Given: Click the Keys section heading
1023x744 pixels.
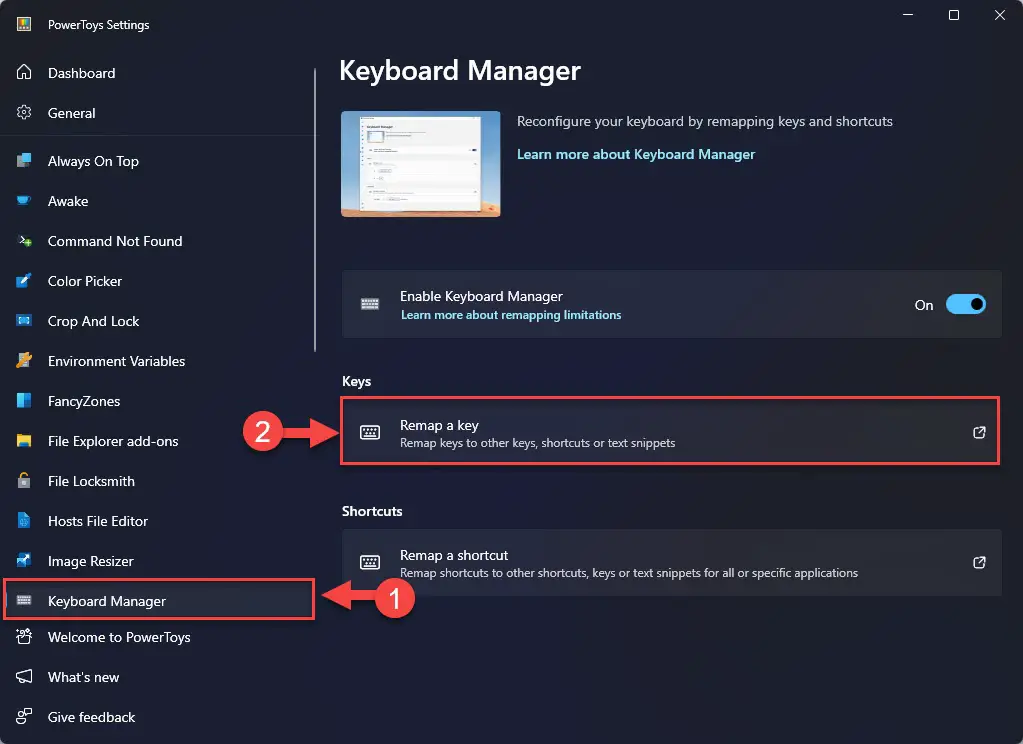Looking at the screenshot, I should [356, 381].
